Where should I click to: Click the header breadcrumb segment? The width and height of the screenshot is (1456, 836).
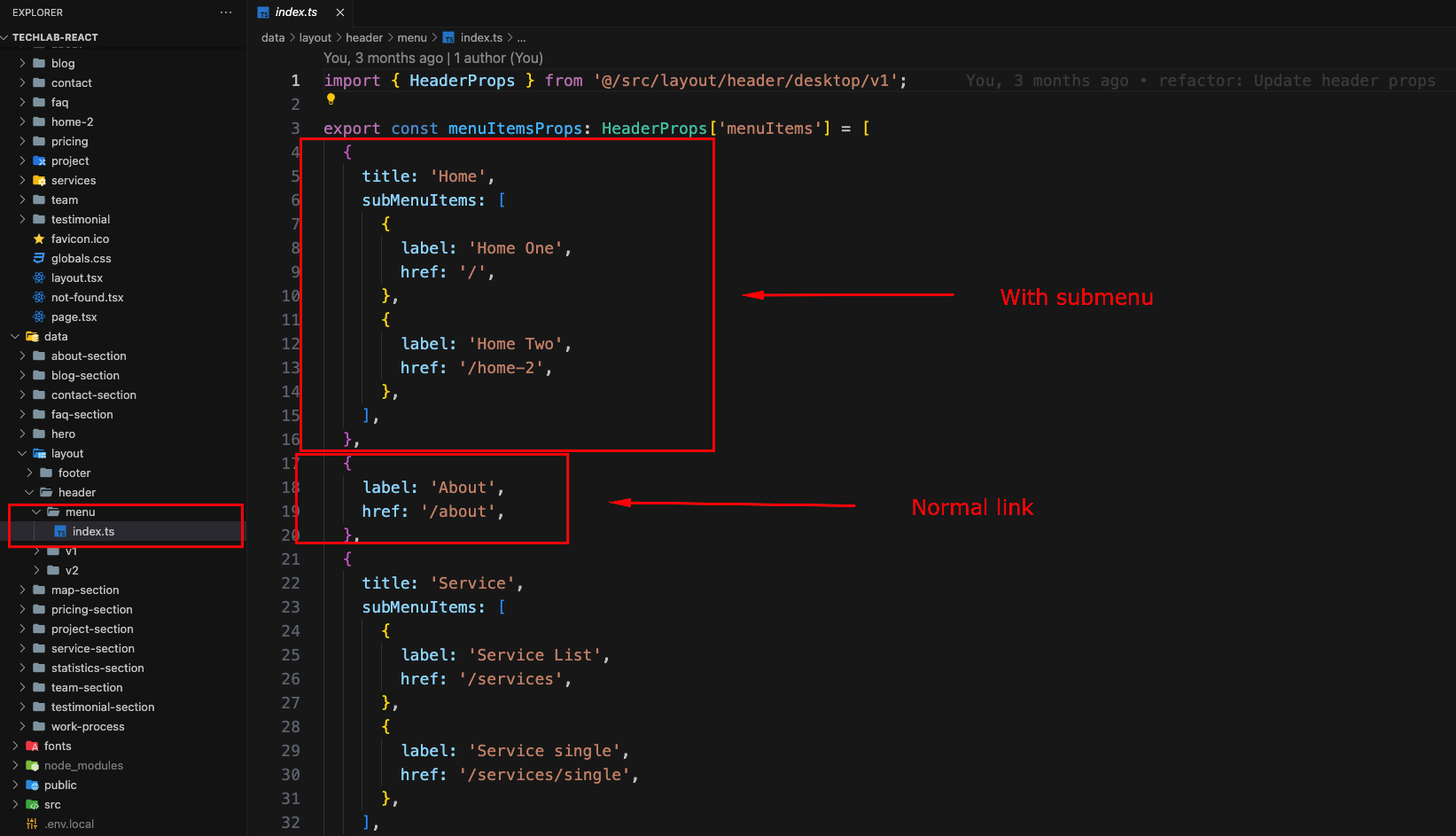[363, 38]
